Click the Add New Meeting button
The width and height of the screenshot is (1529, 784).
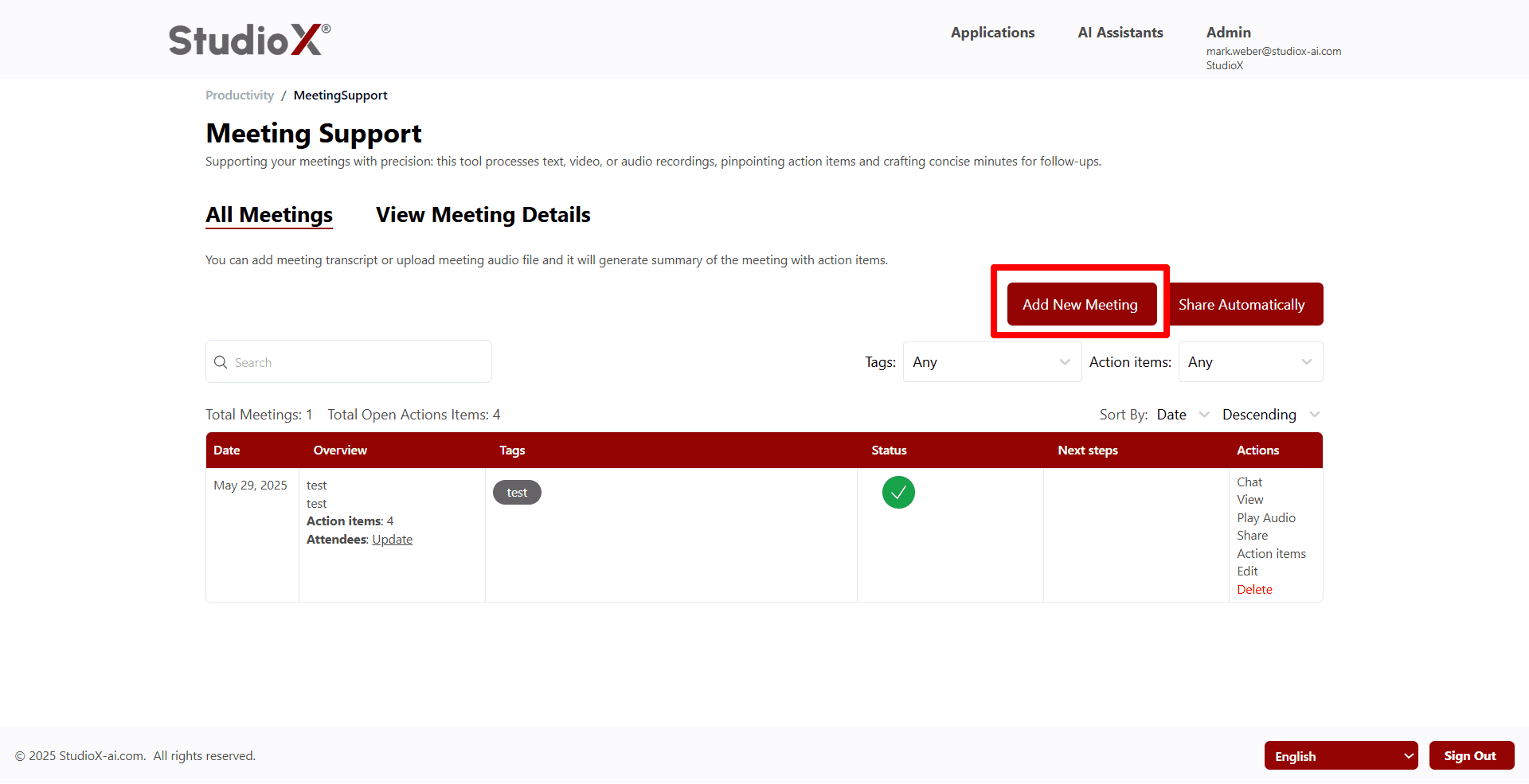click(x=1080, y=304)
